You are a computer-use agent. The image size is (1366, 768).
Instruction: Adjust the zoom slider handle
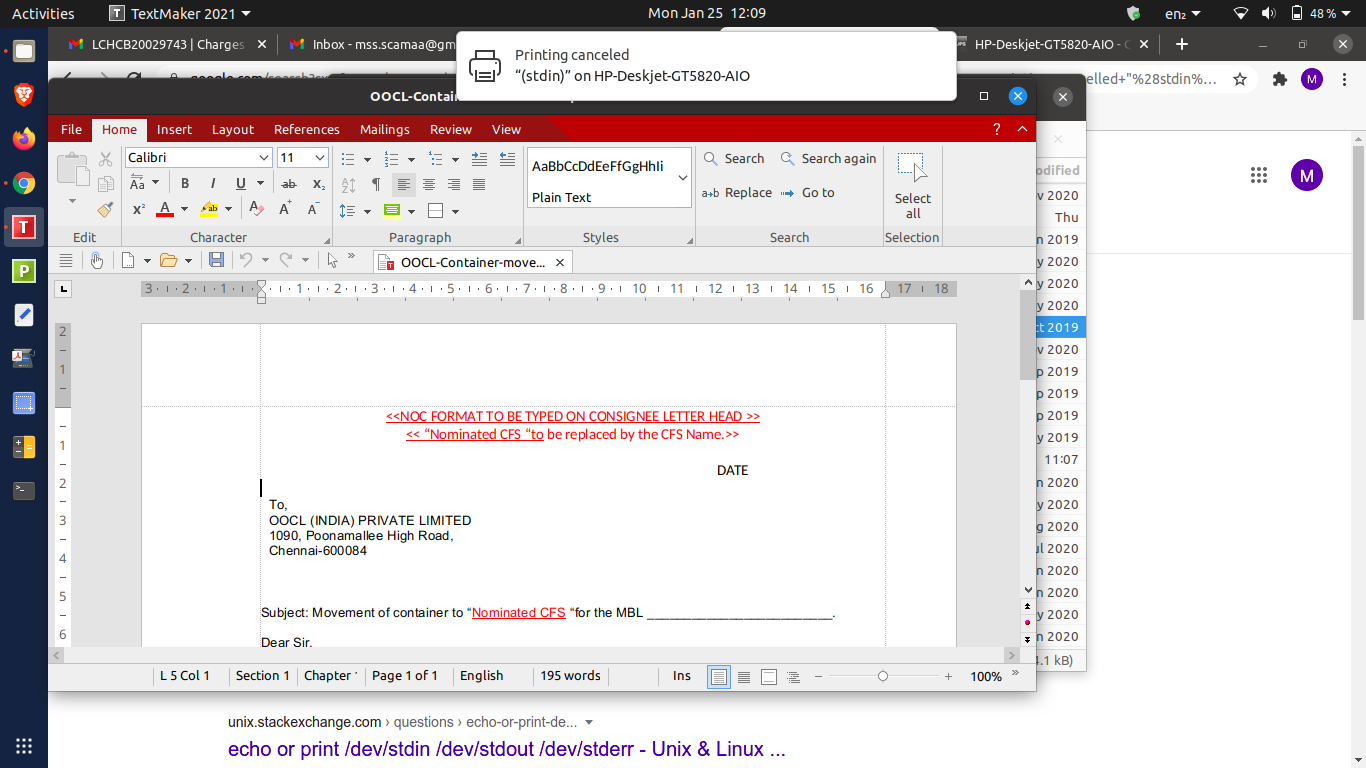pos(882,677)
